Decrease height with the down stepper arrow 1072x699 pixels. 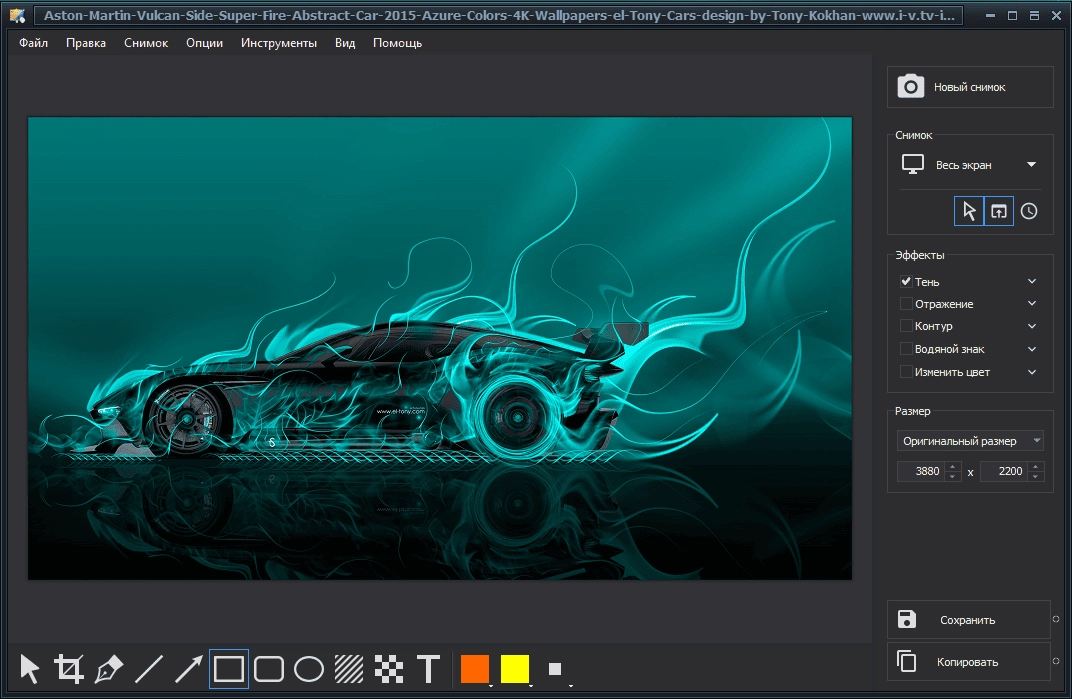click(1036, 476)
